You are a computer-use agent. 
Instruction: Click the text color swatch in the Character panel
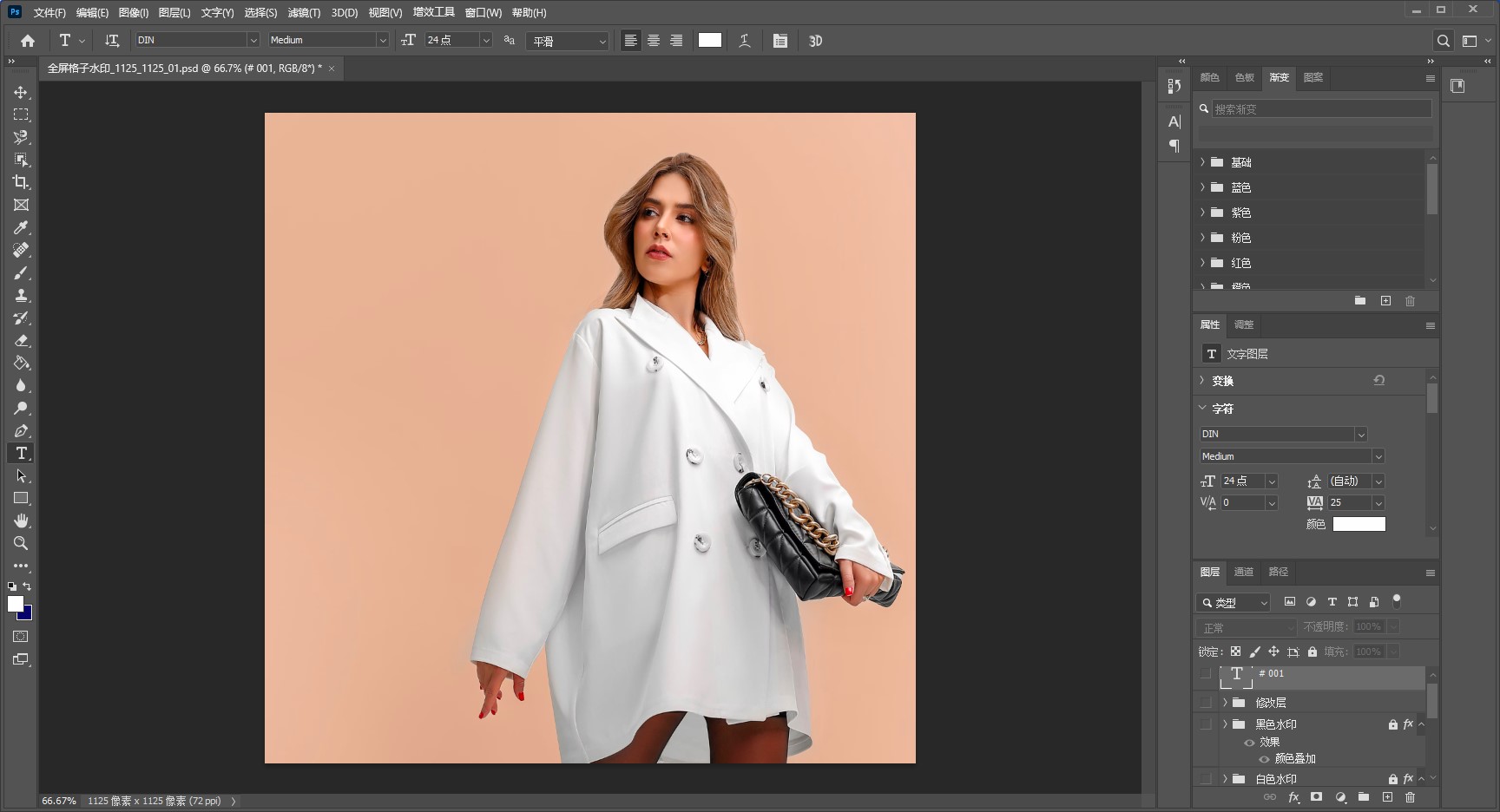[x=1358, y=524]
